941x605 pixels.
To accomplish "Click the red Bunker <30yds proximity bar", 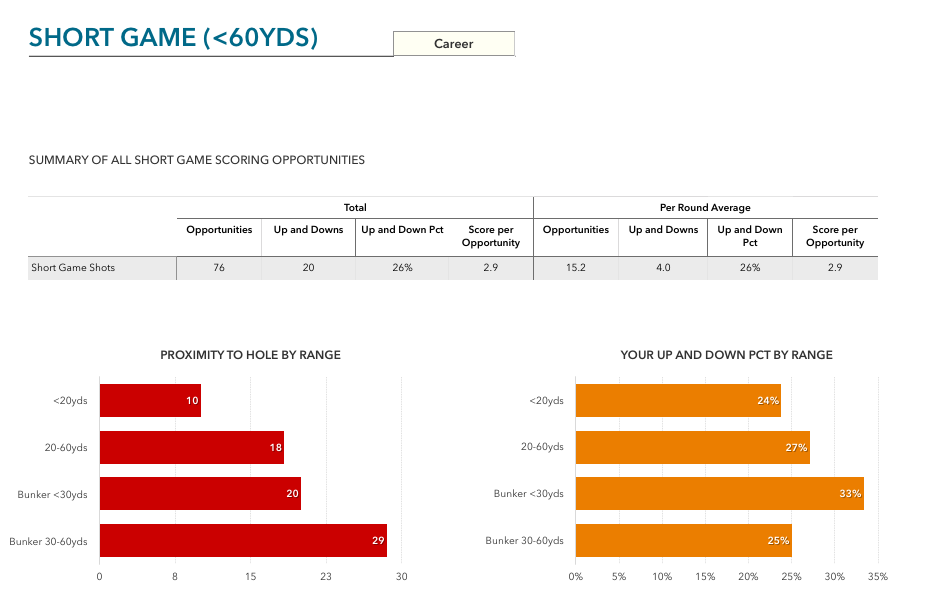I will [x=200, y=493].
